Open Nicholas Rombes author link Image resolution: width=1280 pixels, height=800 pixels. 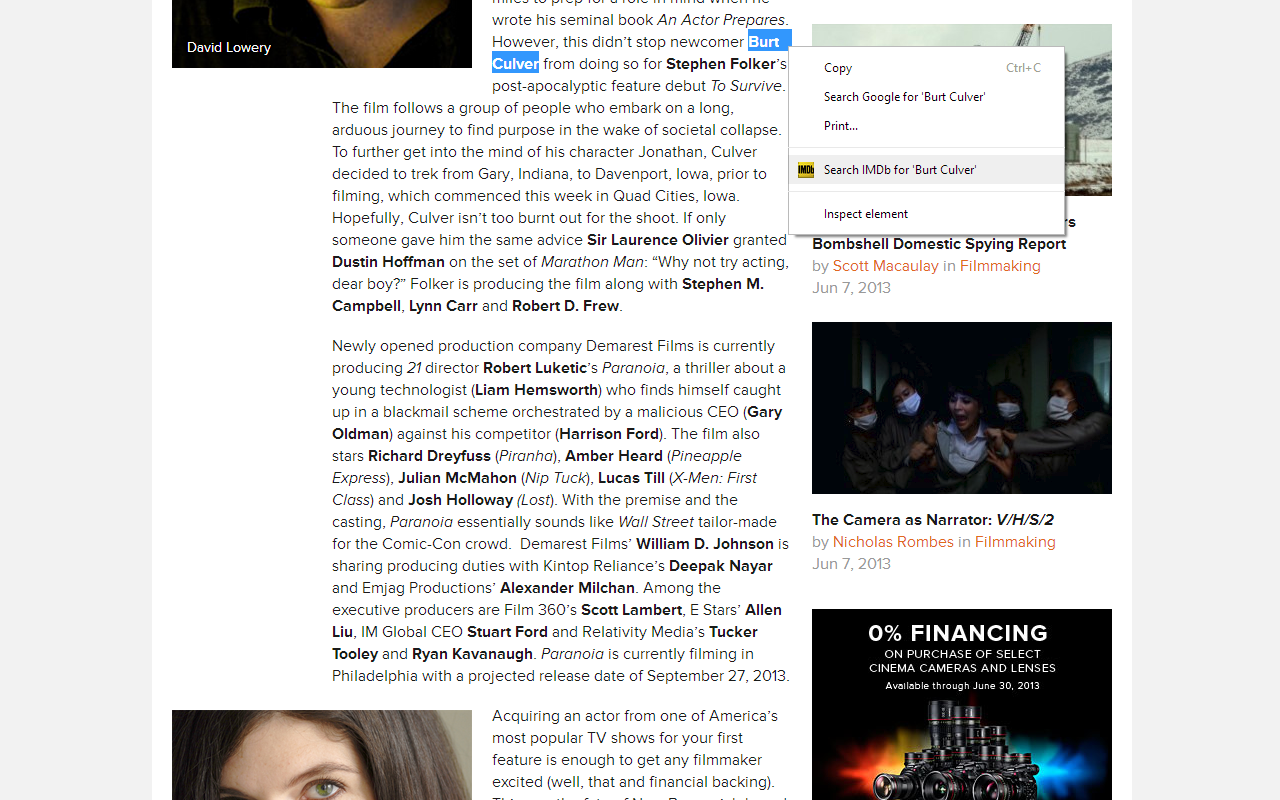tap(893, 542)
